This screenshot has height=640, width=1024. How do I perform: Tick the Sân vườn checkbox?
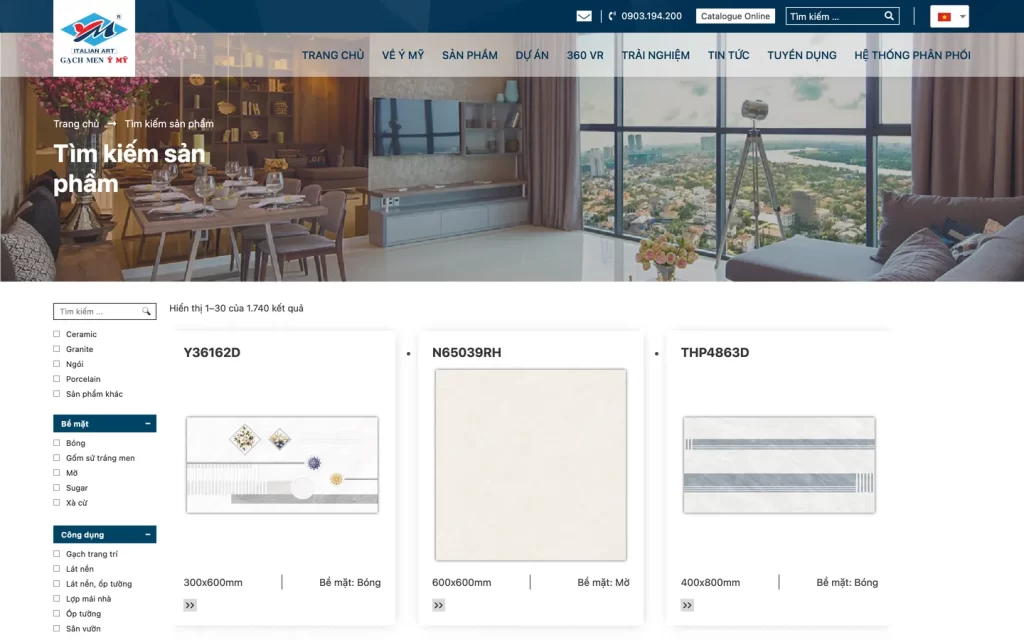pos(56,629)
